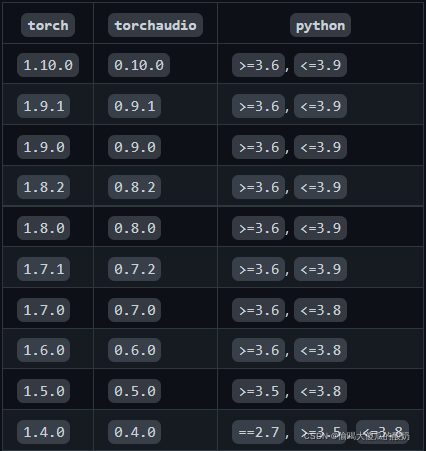Image resolution: width=426 pixels, height=451 pixels.
Task: Click torchaudio version 0.8.0
Action: pos(135,228)
